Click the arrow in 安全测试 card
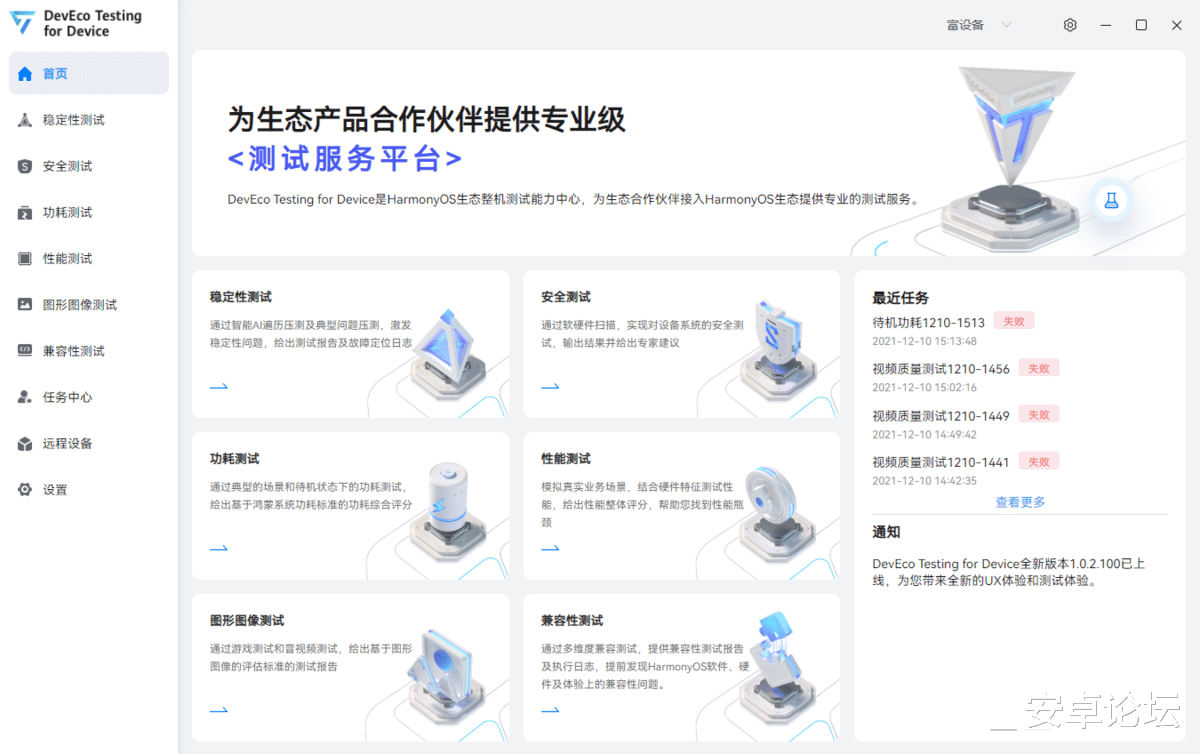 click(x=550, y=386)
